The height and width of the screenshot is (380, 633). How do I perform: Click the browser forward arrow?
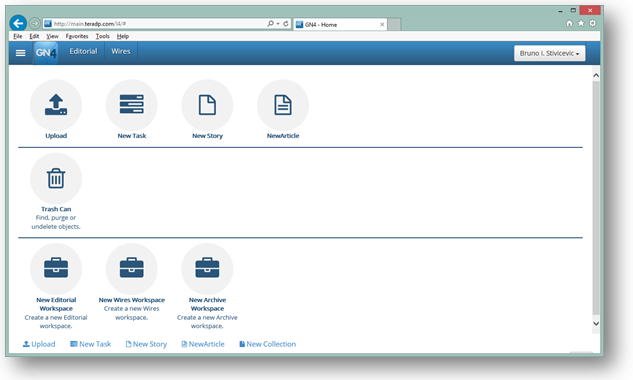tap(35, 23)
